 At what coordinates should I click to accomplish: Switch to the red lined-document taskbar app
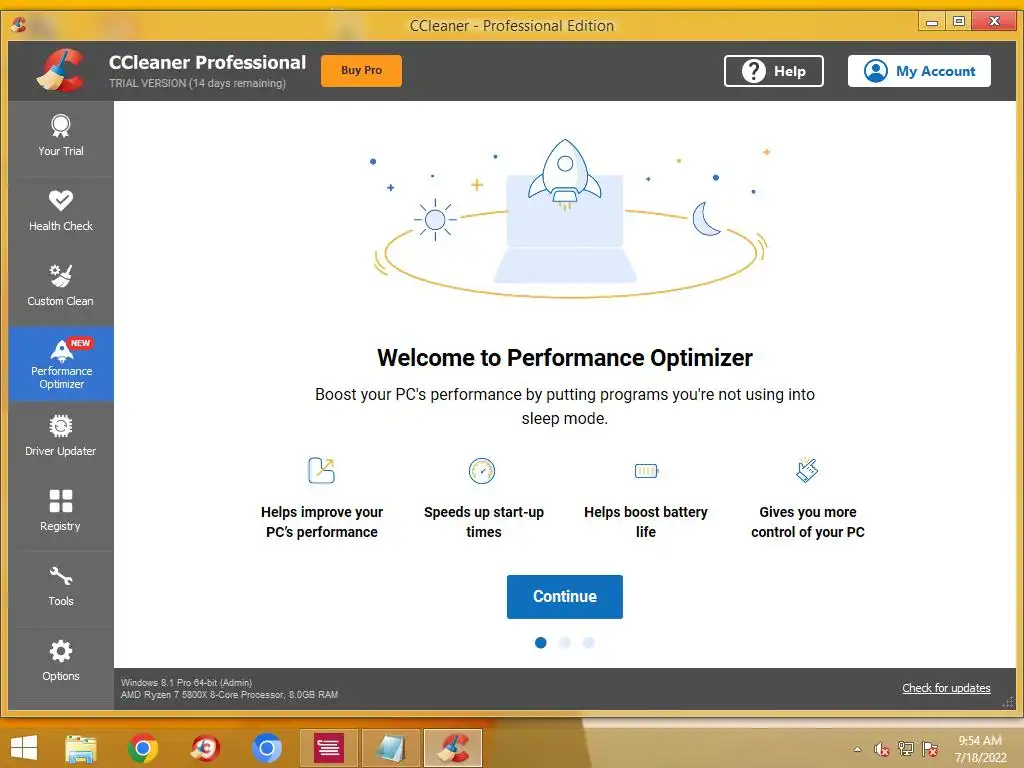coord(328,748)
